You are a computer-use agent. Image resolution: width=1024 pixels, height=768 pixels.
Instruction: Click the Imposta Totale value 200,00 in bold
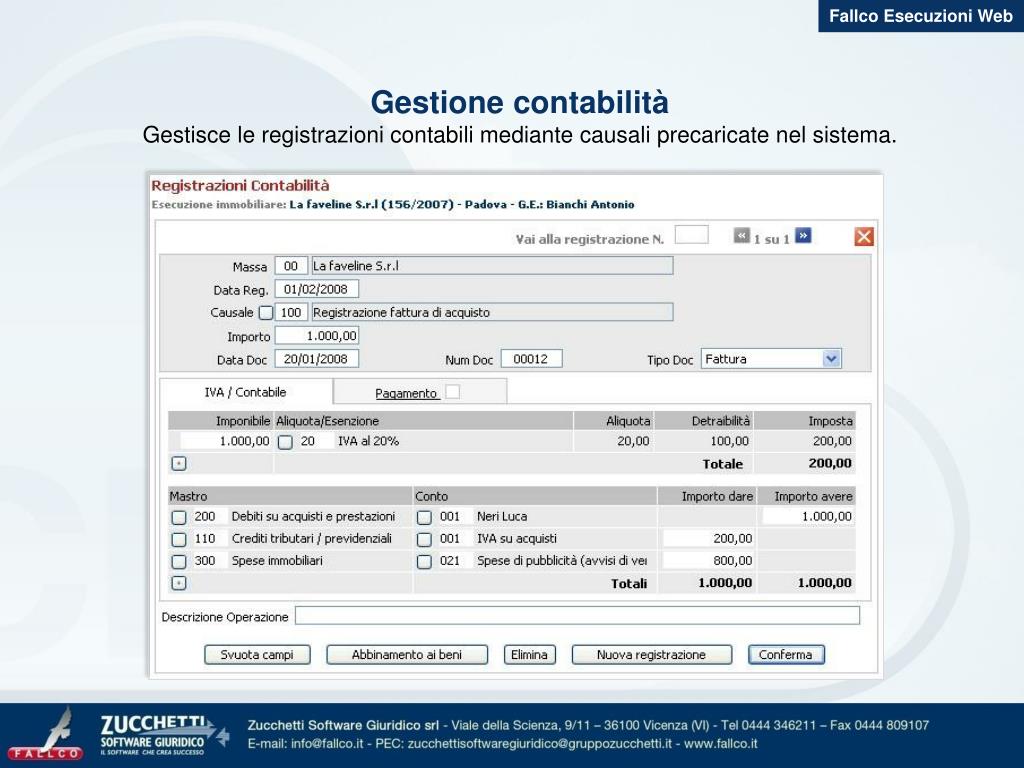tap(830, 463)
